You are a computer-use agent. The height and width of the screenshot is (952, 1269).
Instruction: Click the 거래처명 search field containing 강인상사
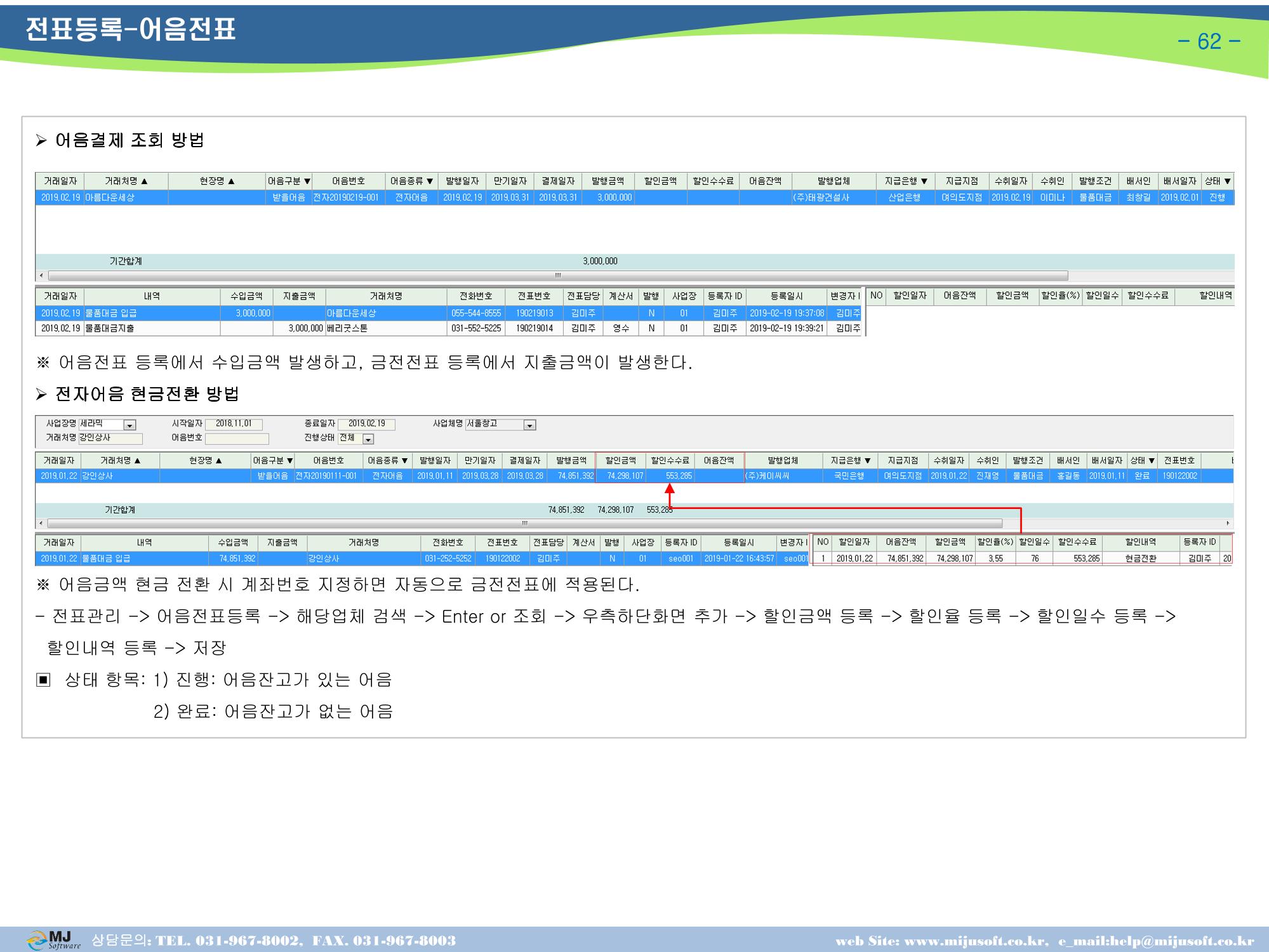(x=110, y=438)
